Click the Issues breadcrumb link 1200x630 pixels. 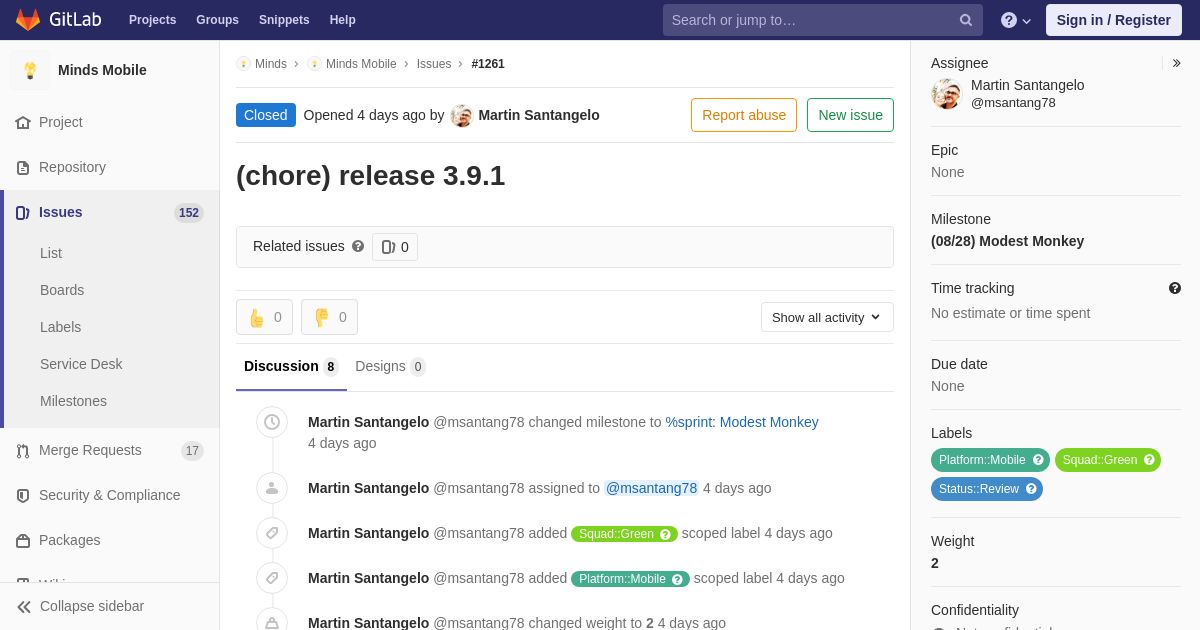pos(434,64)
